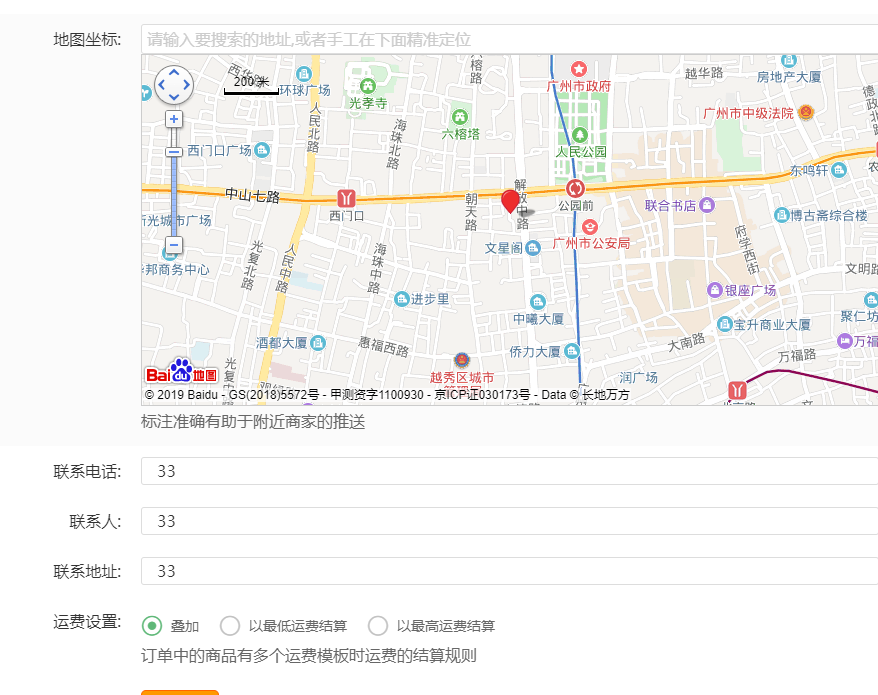The image size is (878, 695).
Task: Click the Baidu map logo
Action: [x=181, y=373]
